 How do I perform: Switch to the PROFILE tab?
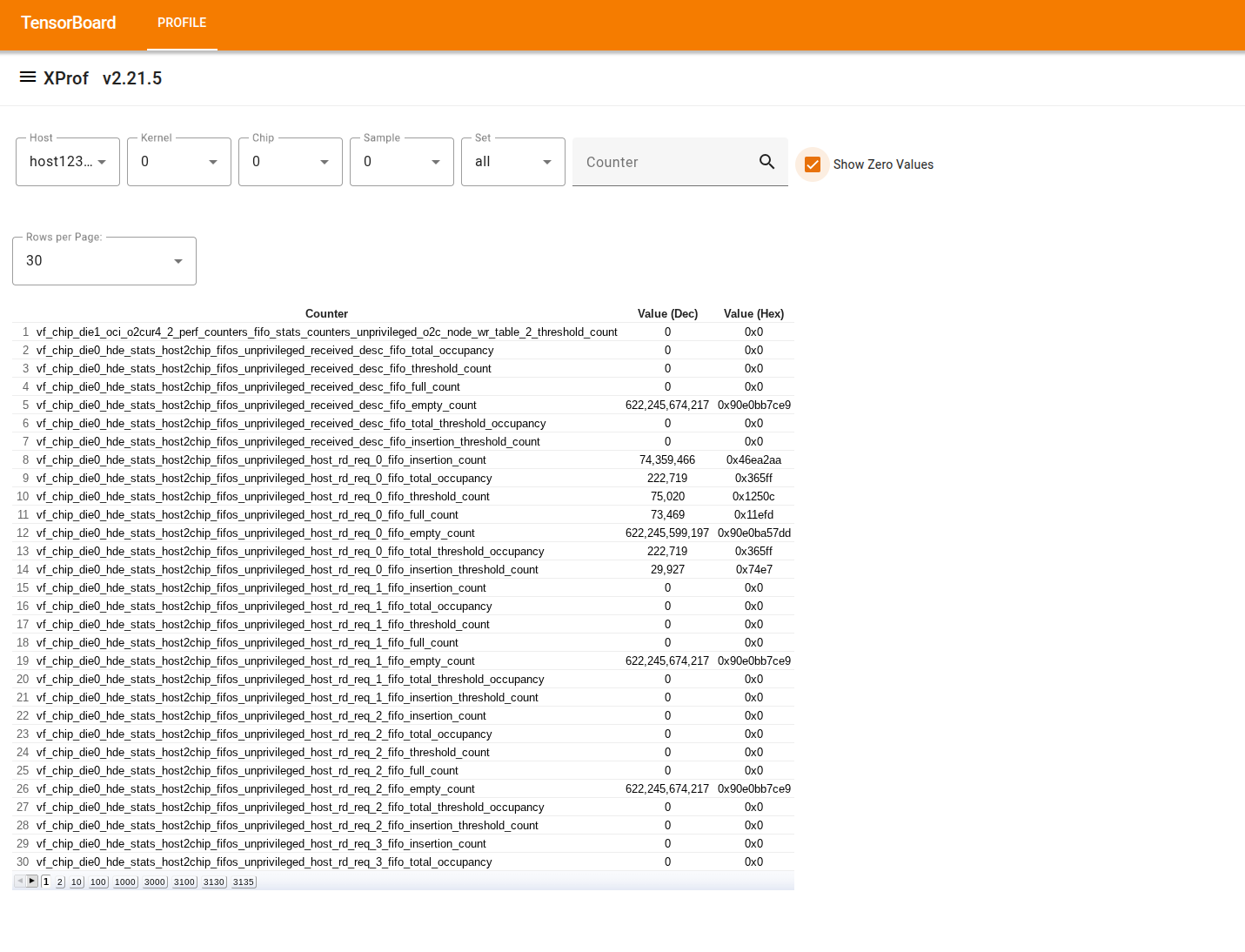tap(182, 23)
